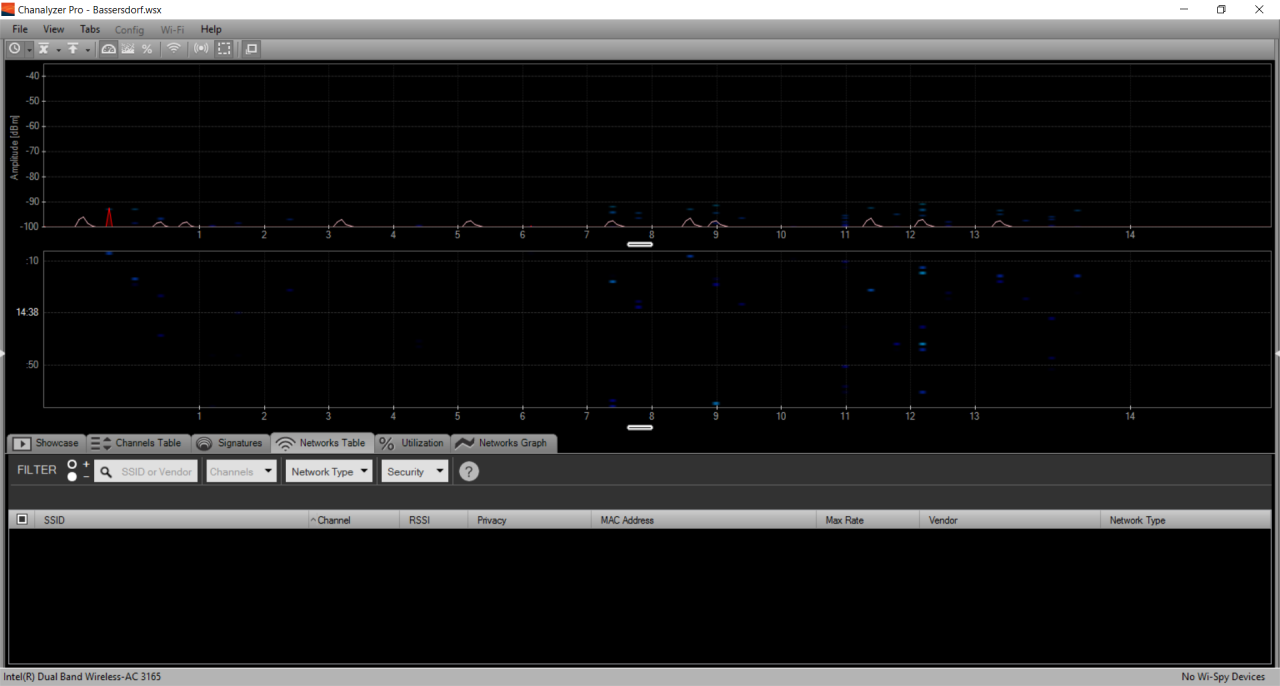Viewport: 1280px width, 686px height.
Task: Select the gauge density view icon
Action: (x=109, y=48)
